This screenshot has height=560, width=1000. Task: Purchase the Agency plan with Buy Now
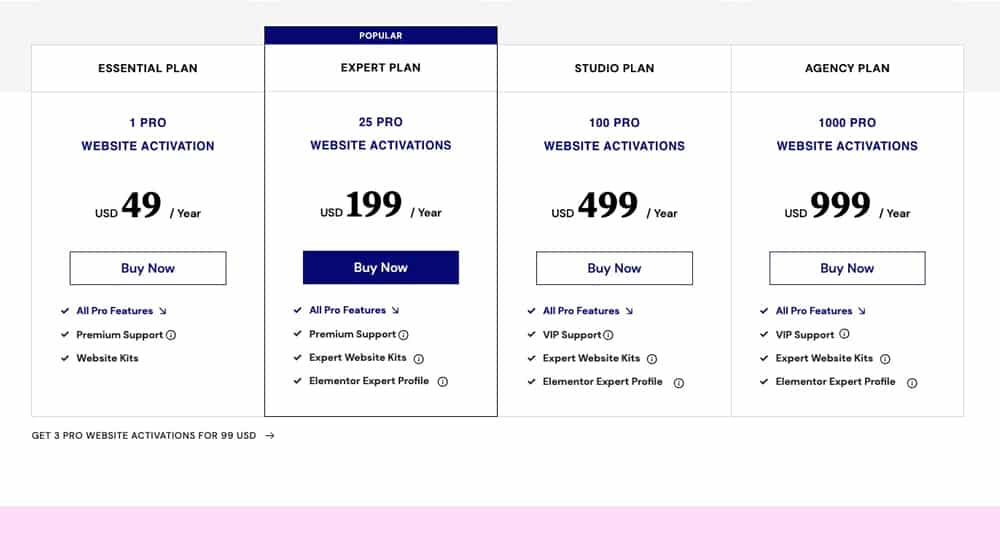click(x=847, y=268)
